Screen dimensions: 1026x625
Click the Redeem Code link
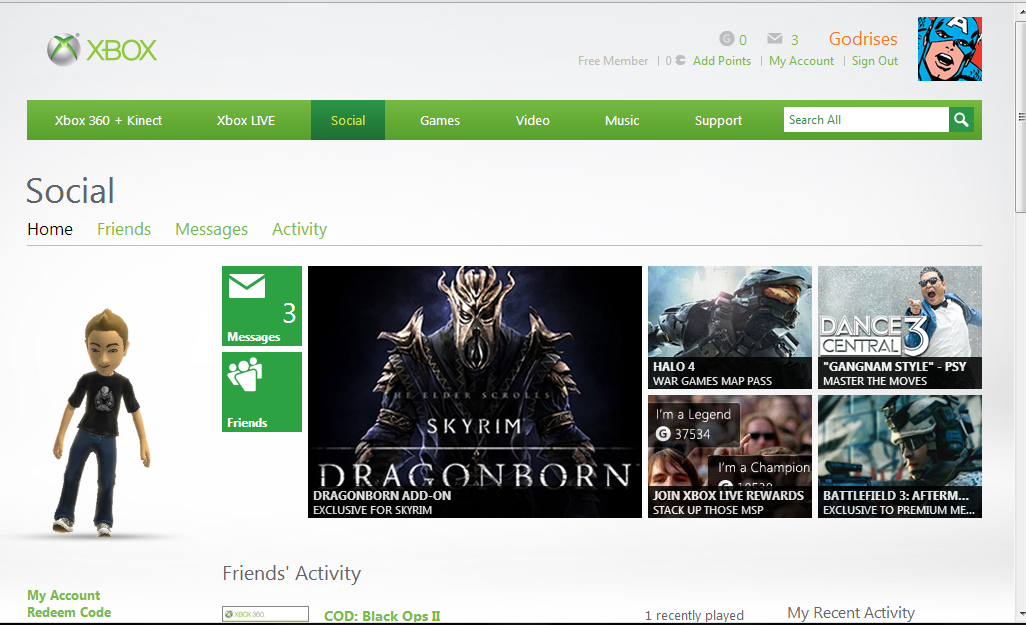[69, 612]
